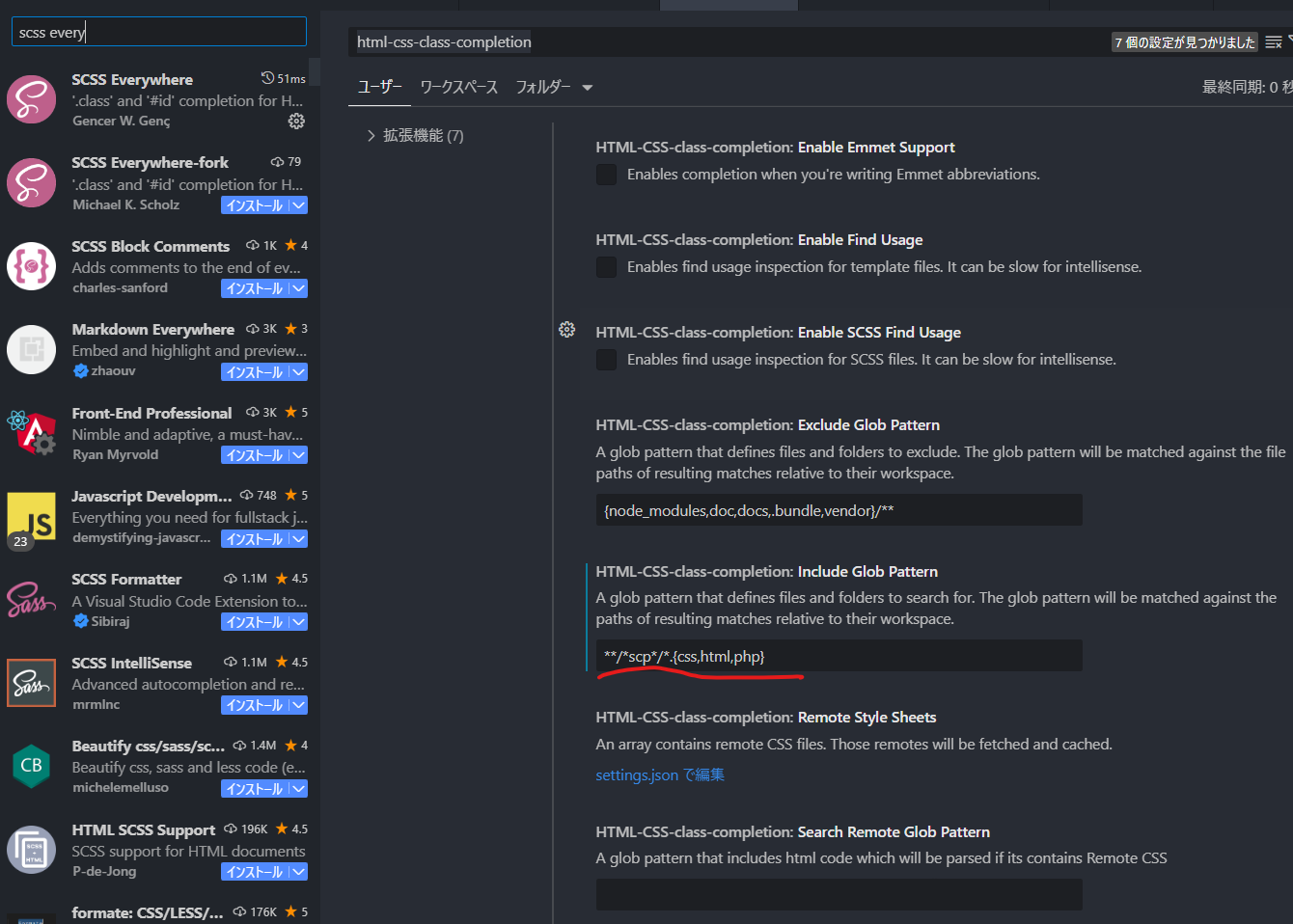The image size is (1293, 924).
Task: Install SCSS Everywhere-fork extension
Action: (255, 205)
